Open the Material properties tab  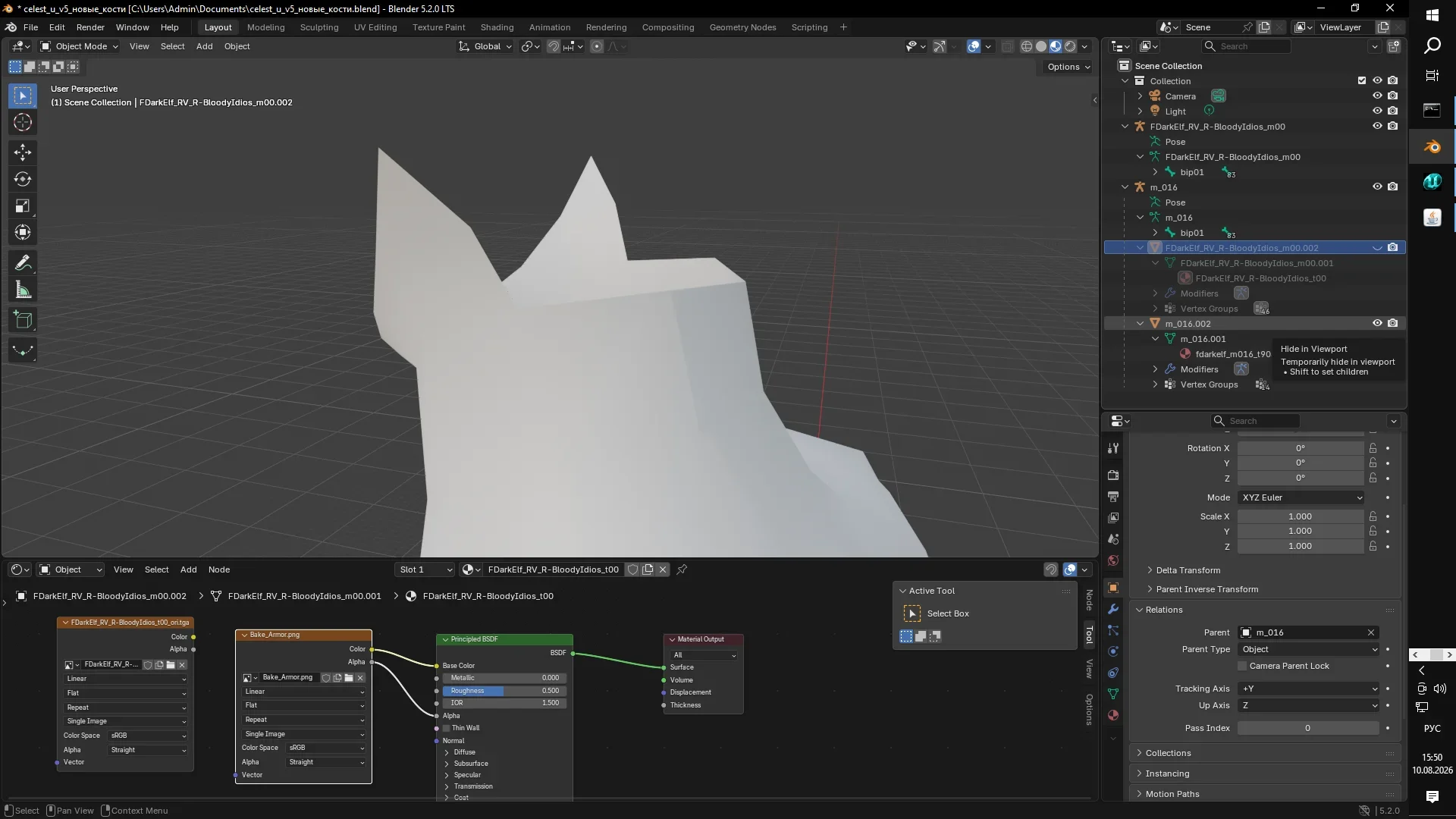tap(1113, 715)
